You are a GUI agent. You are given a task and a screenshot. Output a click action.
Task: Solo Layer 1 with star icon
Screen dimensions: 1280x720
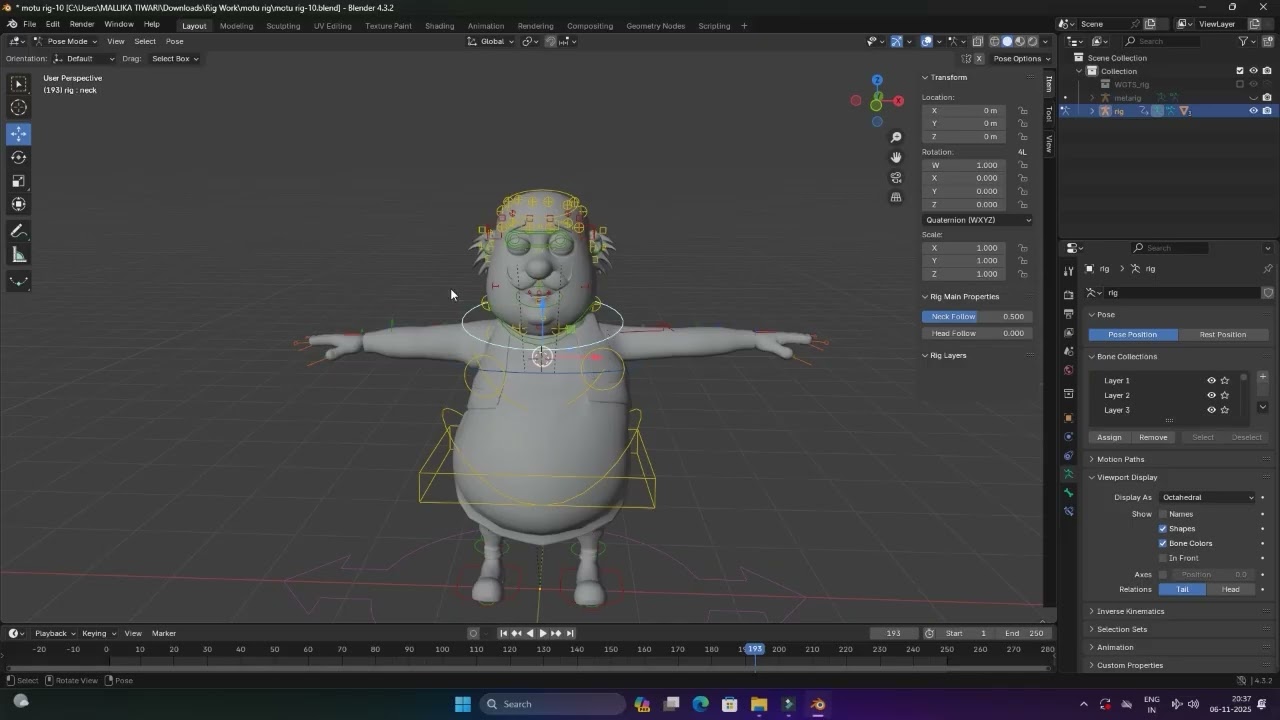[x=1225, y=381]
